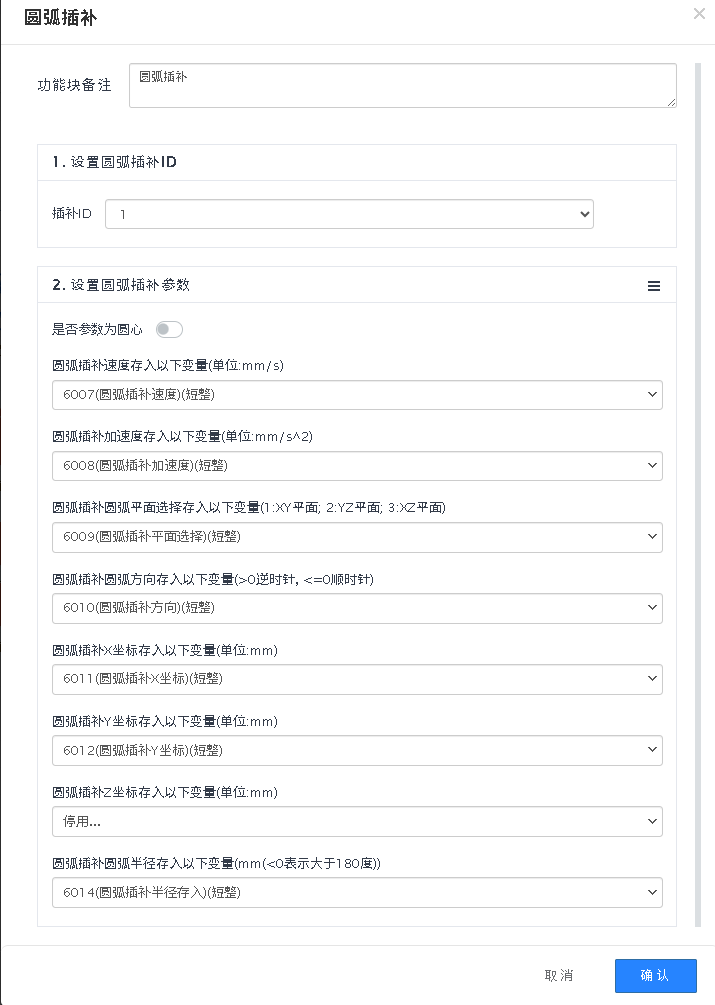Open the section 2 hamburger menu icon

point(654,285)
